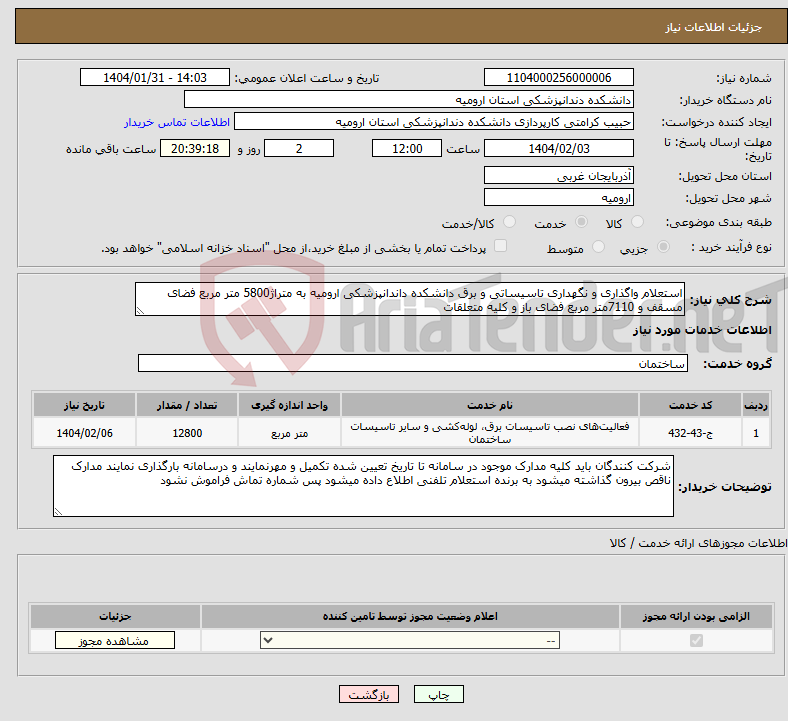Click the remaining time field 20:39:18
Image resolution: width=788 pixels, height=721 pixels.
point(195,148)
